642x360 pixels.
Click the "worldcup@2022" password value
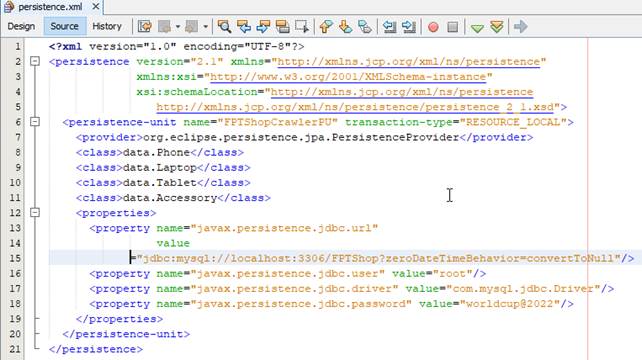point(510,304)
